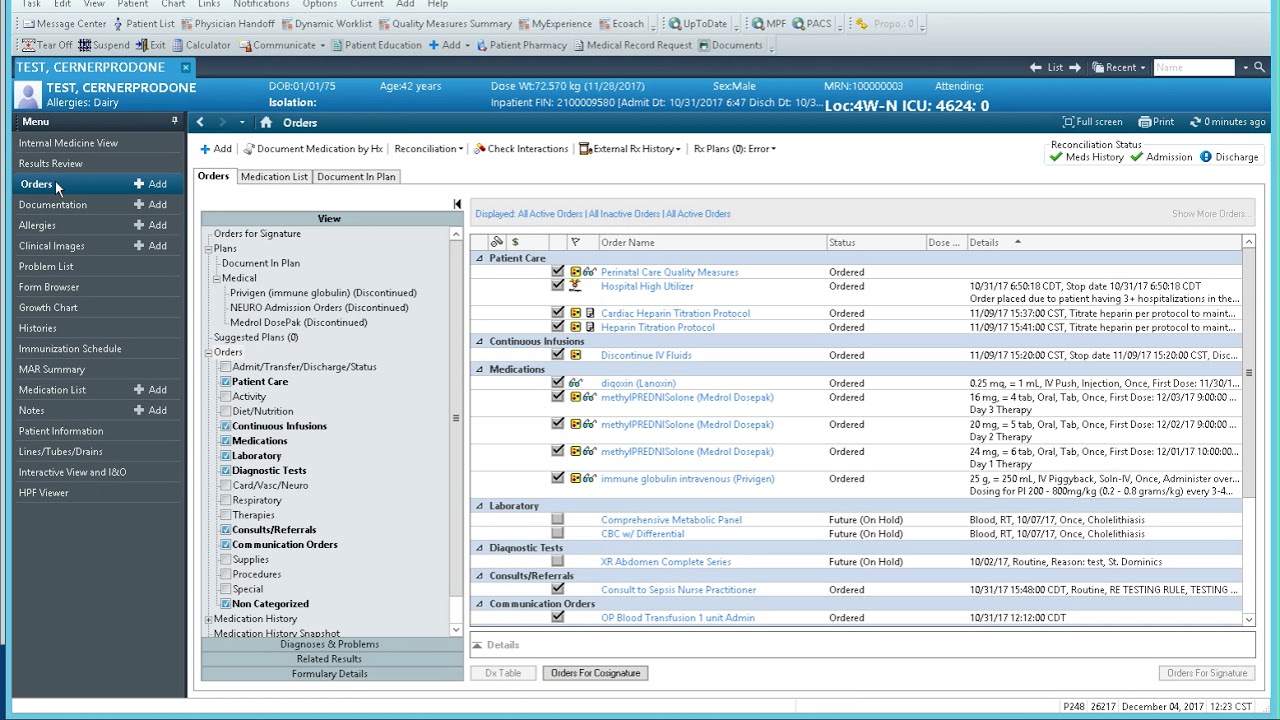Image resolution: width=1280 pixels, height=720 pixels.
Task: Open Physician Handoff toolbar item
Action: pyautogui.click(x=227, y=24)
